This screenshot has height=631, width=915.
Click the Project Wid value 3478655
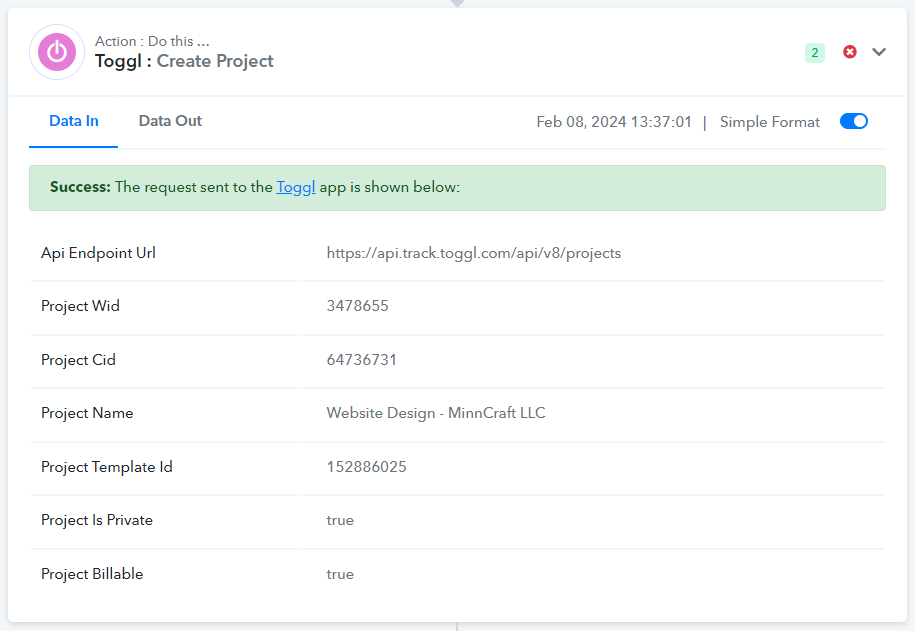[357, 306]
